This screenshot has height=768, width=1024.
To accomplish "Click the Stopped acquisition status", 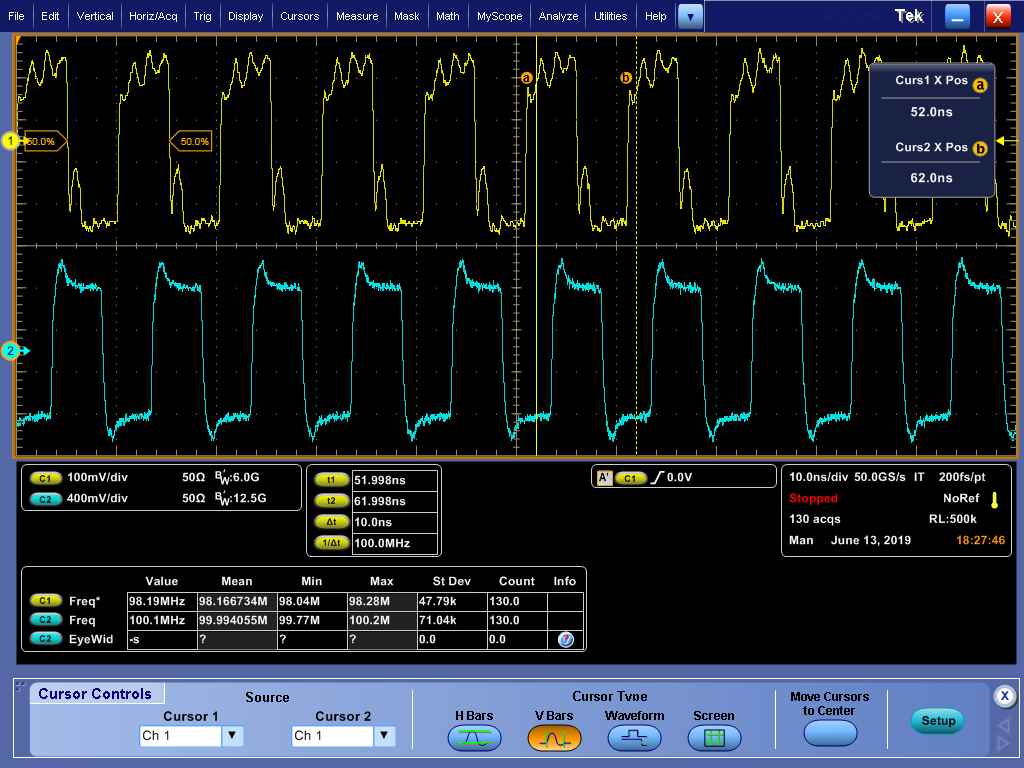I will tap(813, 498).
